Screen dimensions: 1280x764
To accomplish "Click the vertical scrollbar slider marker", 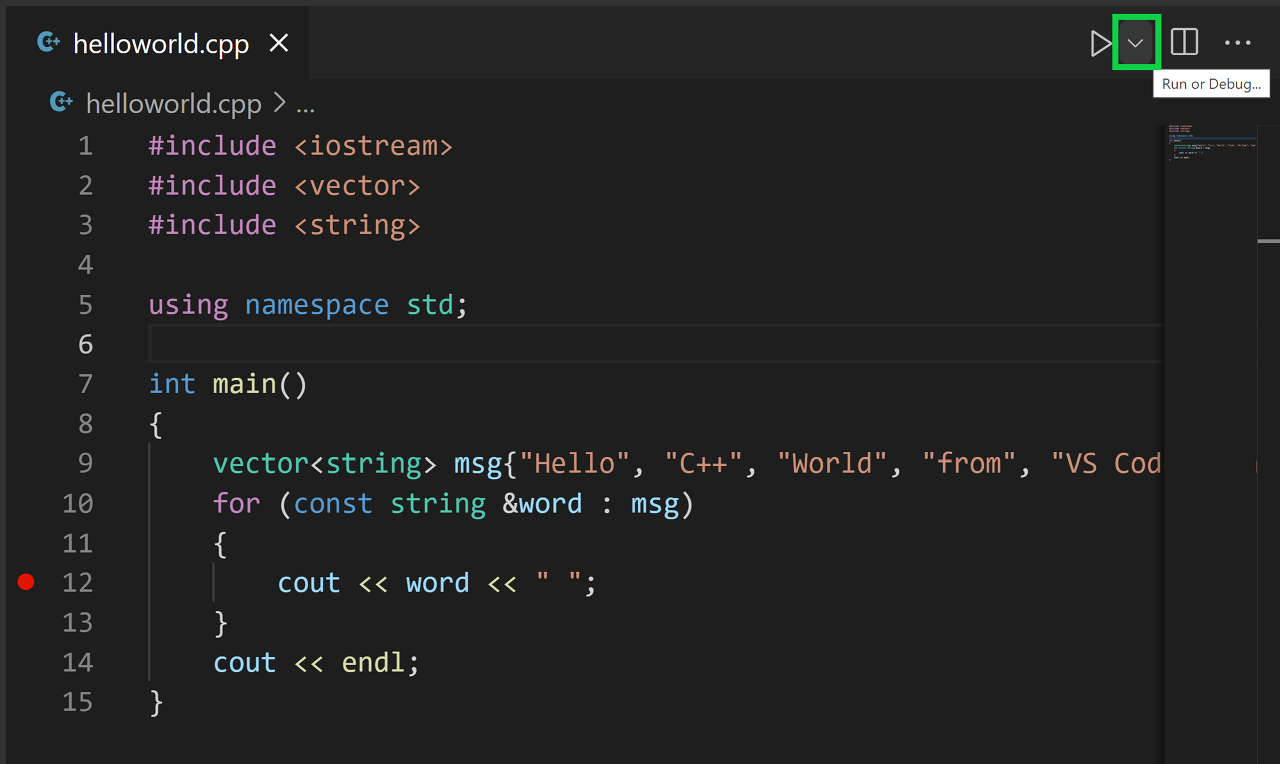I will click(1268, 241).
